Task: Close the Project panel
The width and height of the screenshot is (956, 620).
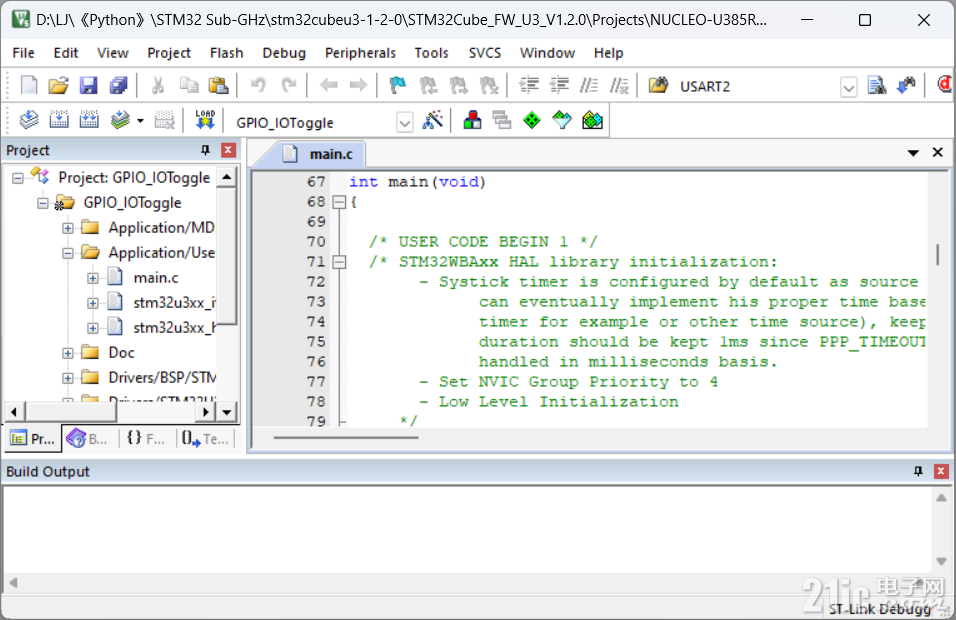Action: (228, 150)
